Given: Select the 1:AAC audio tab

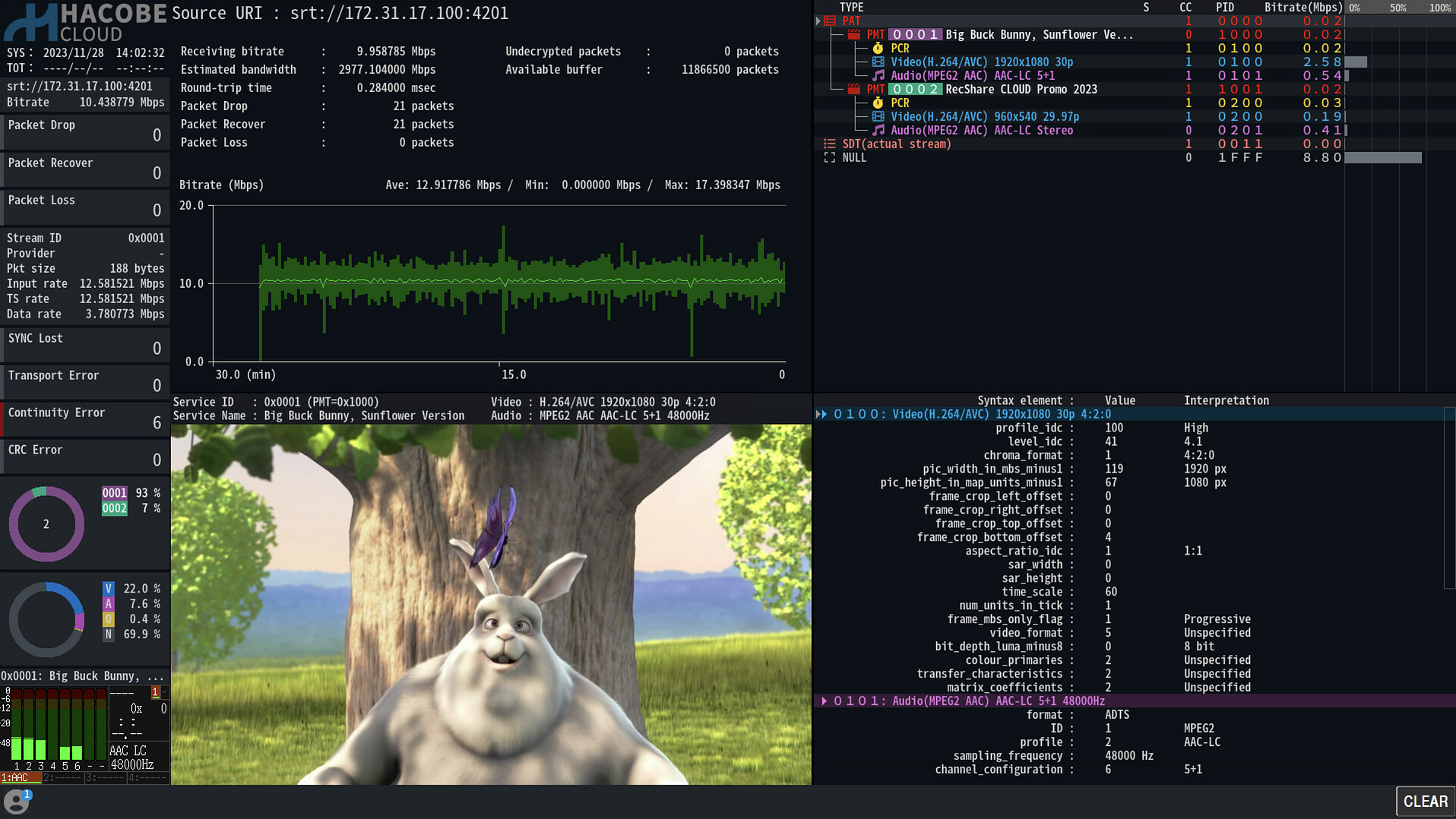Looking at the screenshot, I should tap(21, 778).
